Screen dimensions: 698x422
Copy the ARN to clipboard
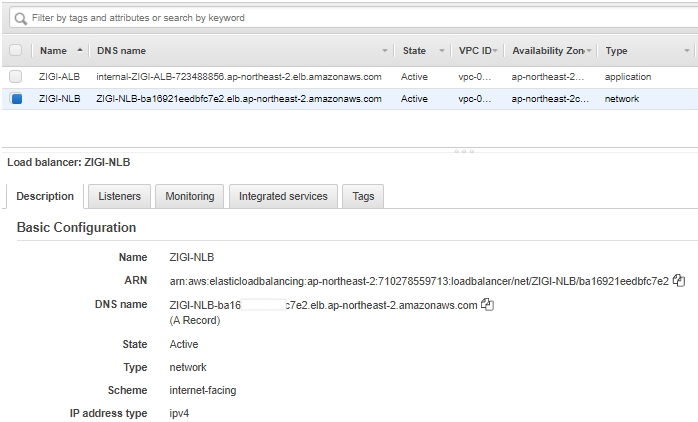pyautogui.click(x=678, y=280)
